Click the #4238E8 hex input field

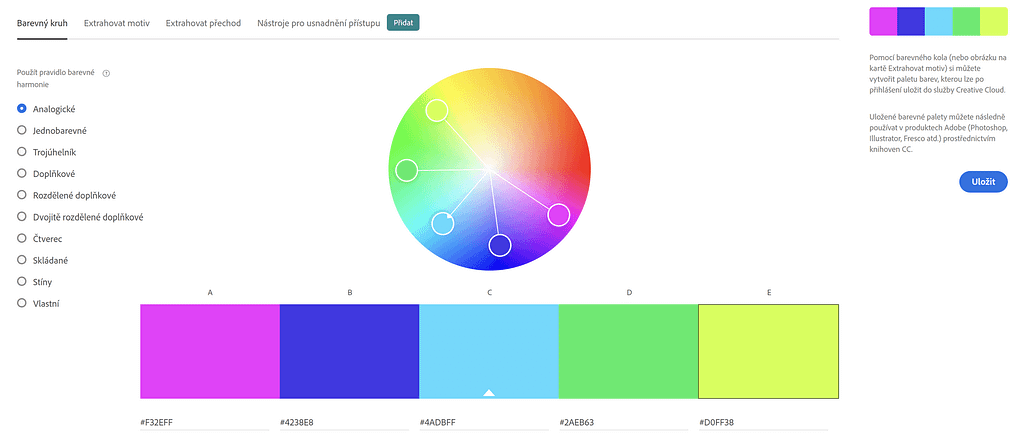click(349, 422)
